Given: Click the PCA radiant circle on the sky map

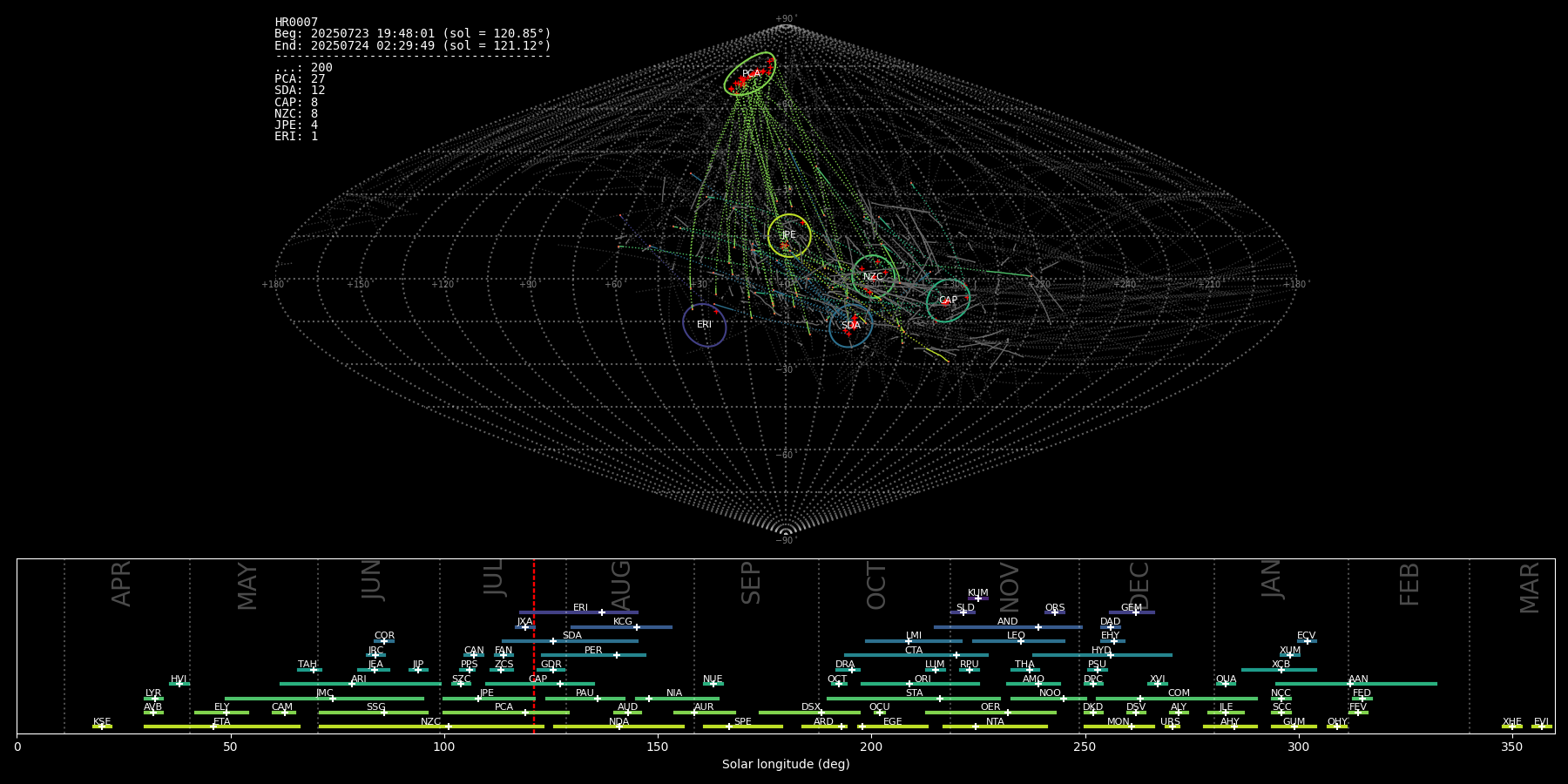Looking at the screenshot, I should 750,74.
